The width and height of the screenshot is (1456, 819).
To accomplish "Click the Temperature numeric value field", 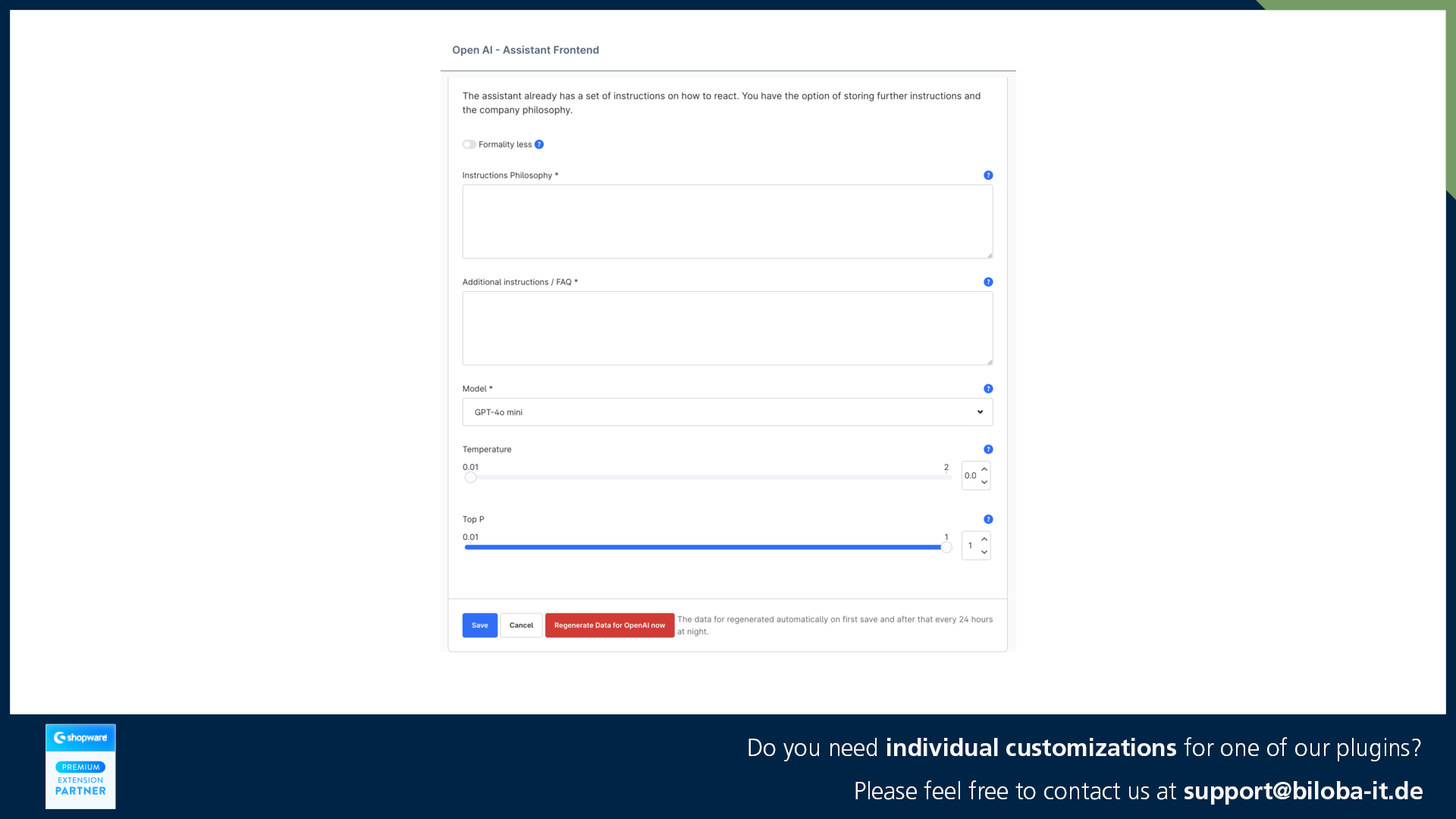I will pyautogui.click(x=971, y=475).
